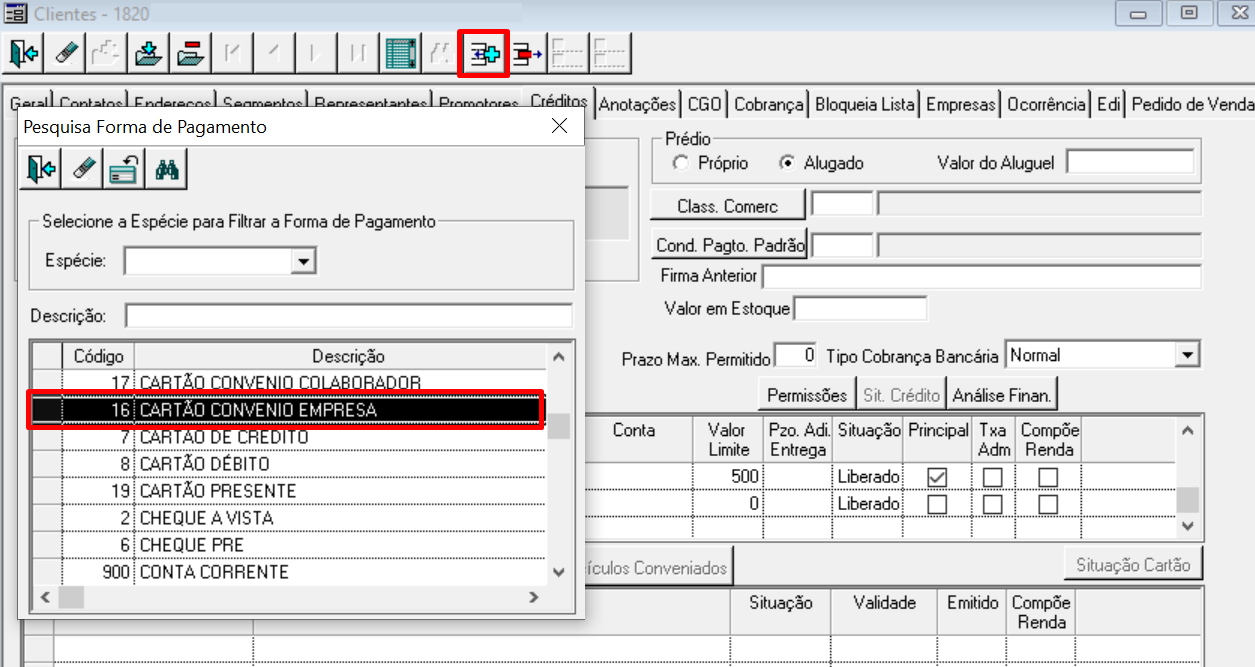The width and height of the screenshot is (1255, 667).
Task: Select row 2 CHEQUE A VISTA
Action: (288, 518)
